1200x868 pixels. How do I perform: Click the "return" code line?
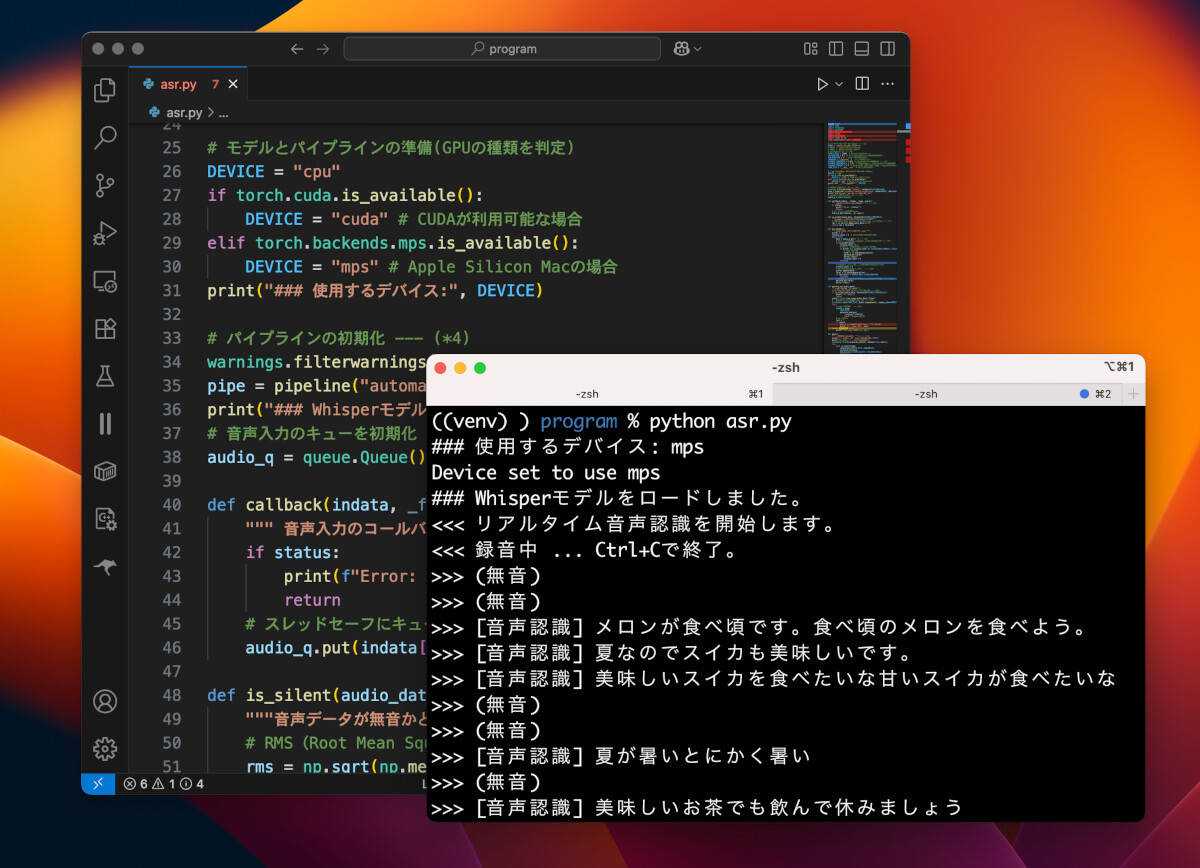pos(312,600)
